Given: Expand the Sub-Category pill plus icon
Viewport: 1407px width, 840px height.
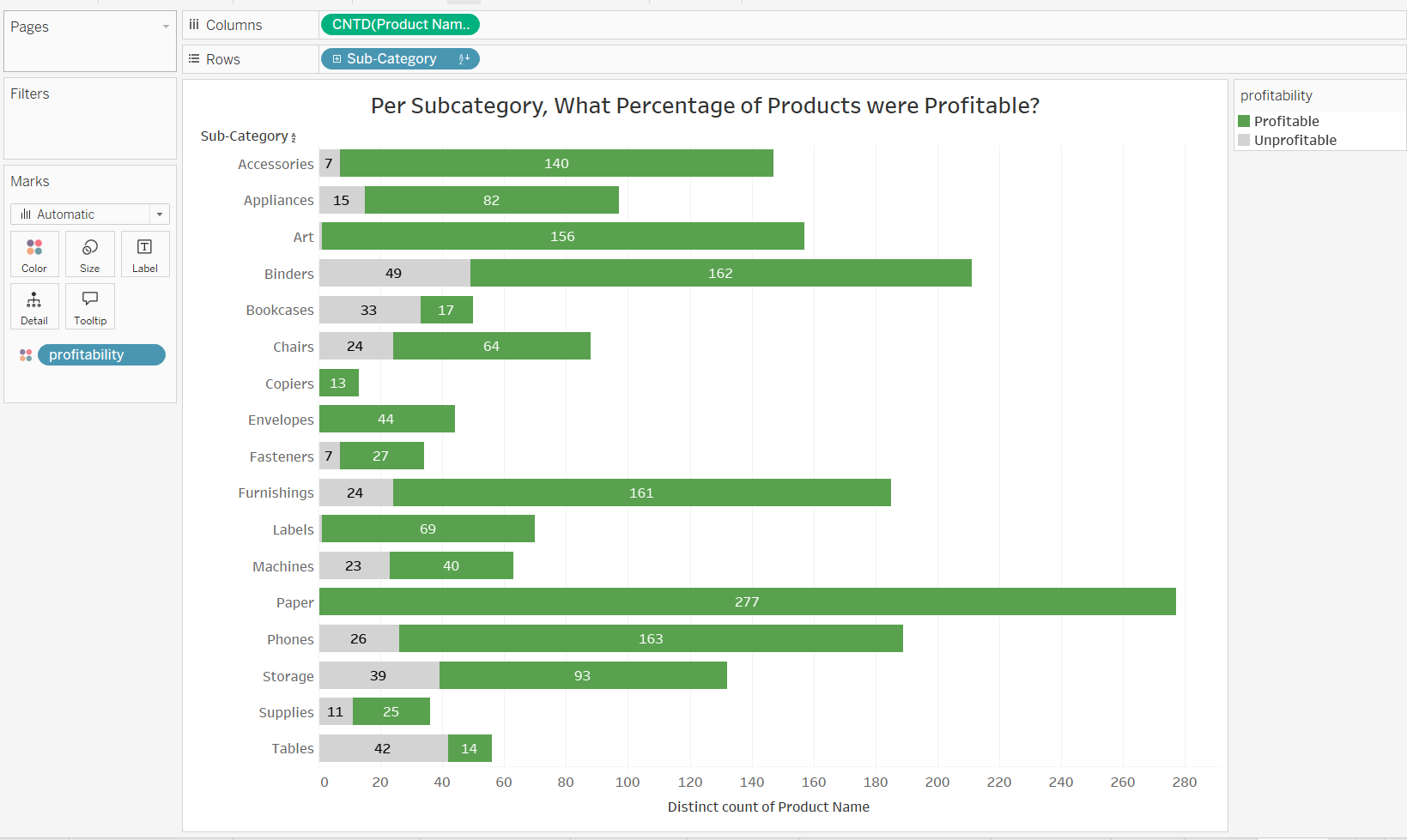Looking at the screenshot, I should (x=337, y=59).
